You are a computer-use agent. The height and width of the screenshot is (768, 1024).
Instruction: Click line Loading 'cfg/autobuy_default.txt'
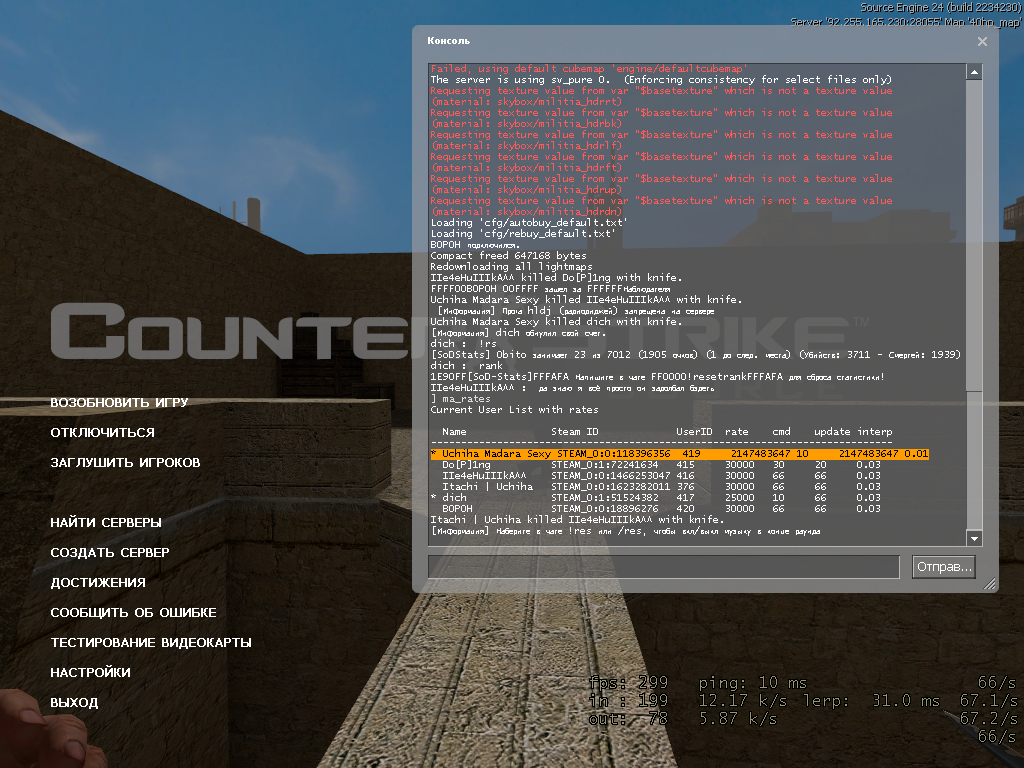(529, 223)
